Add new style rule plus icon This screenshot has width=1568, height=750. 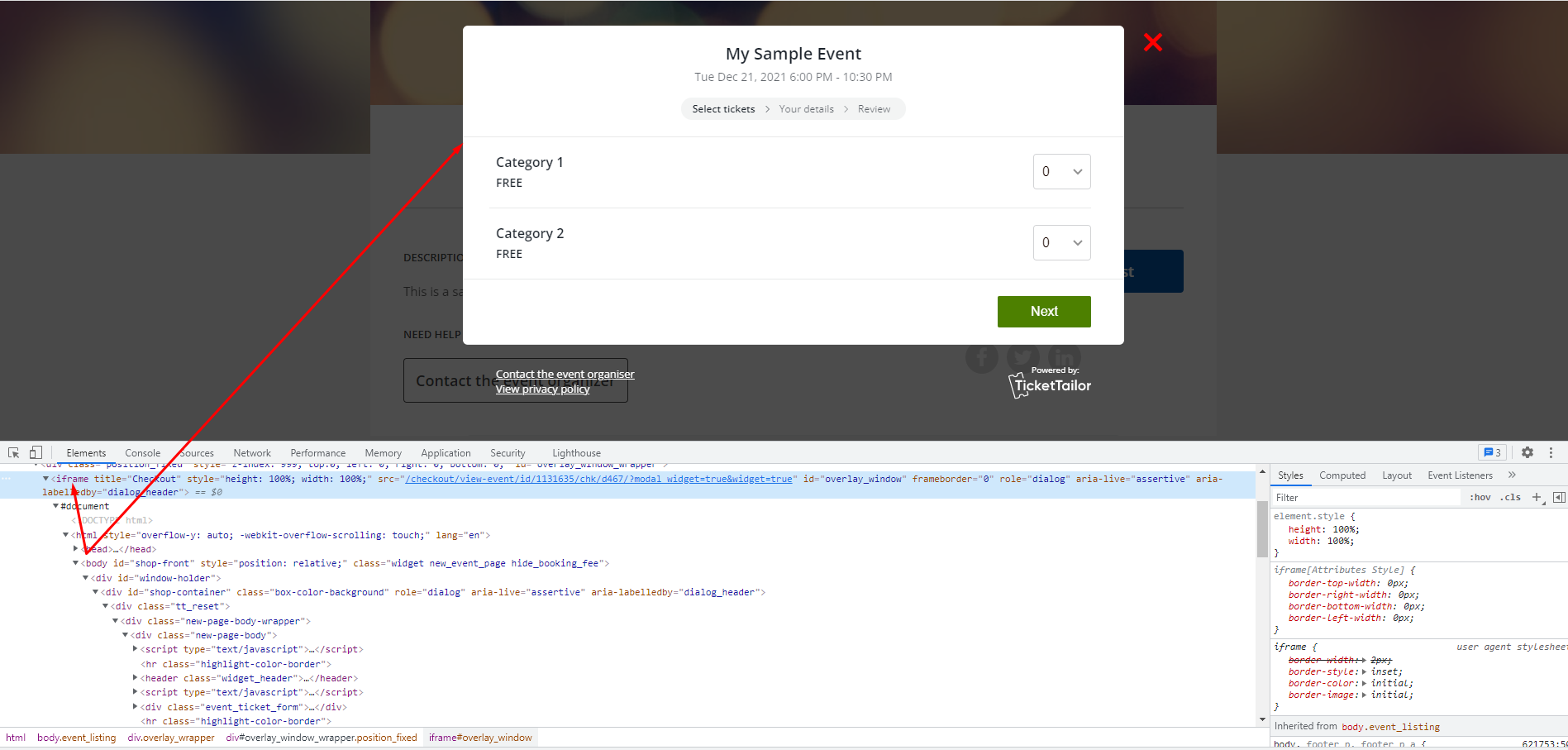(x=1537, y=497)
